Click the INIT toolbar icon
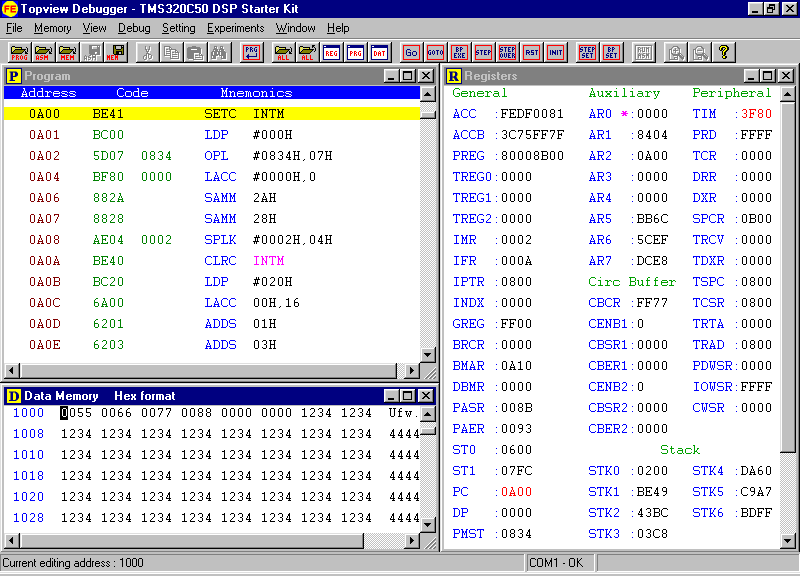The image size is (800, 576). 555,52
